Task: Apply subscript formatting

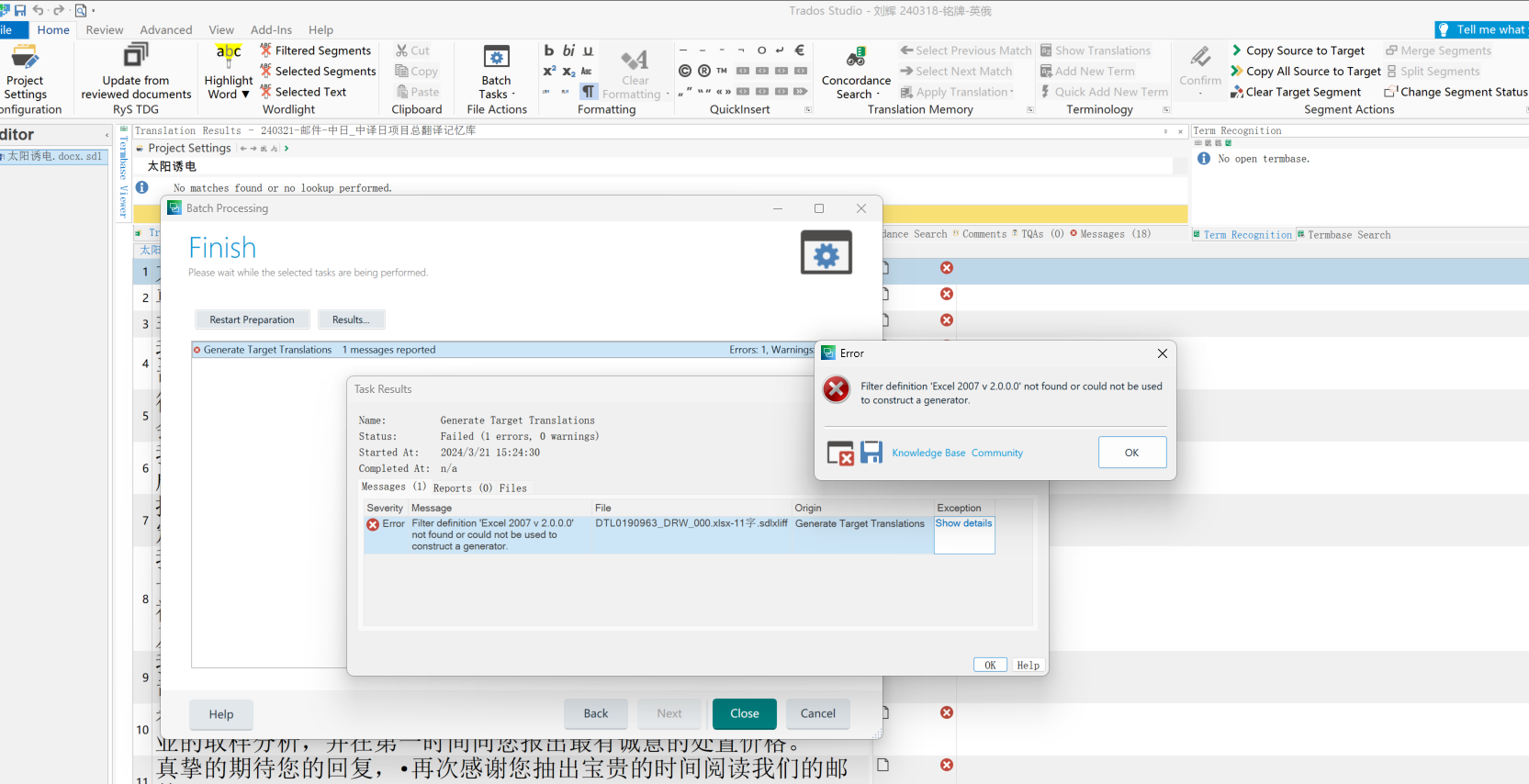Action: point(568,71)
